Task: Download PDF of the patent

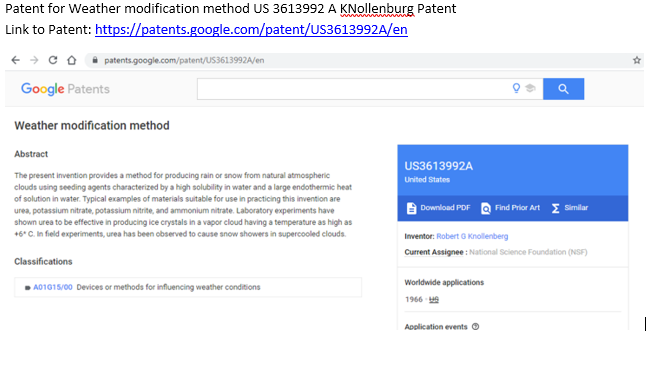Action: (438, 208)
